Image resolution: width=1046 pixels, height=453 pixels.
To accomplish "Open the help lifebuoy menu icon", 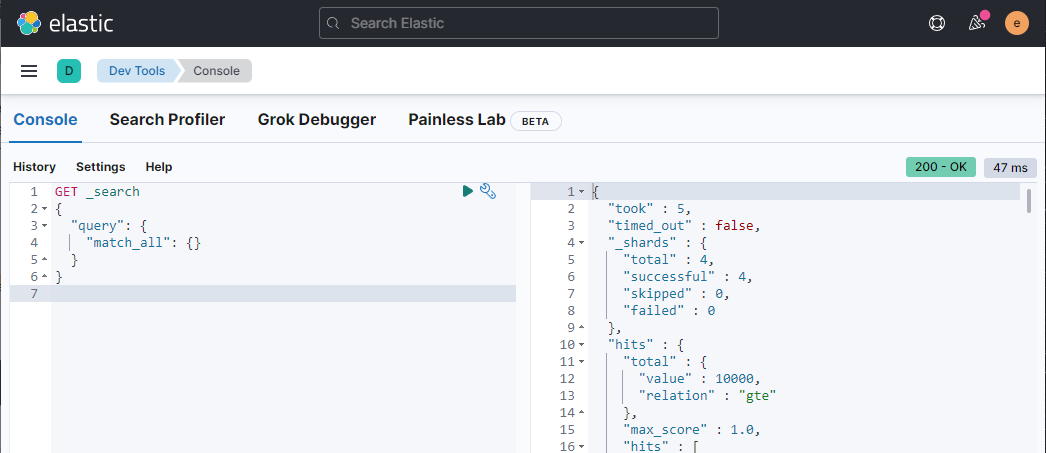I will pos(937,23).
